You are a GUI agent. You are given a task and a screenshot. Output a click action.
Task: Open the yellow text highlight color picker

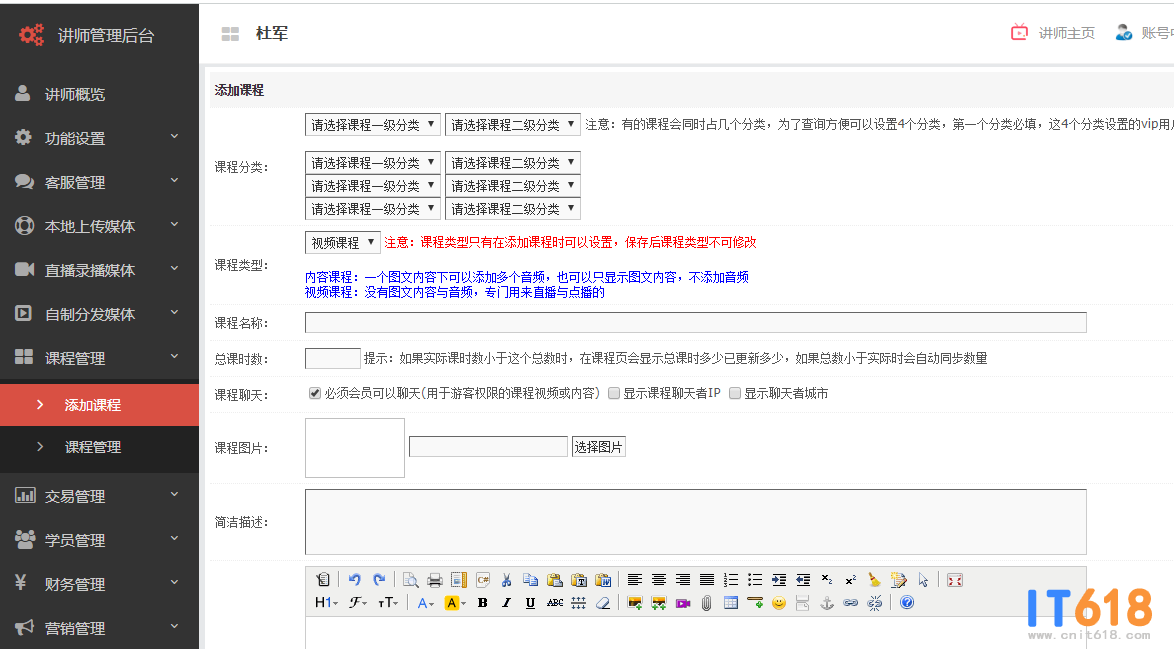click(x=455, y=603)
